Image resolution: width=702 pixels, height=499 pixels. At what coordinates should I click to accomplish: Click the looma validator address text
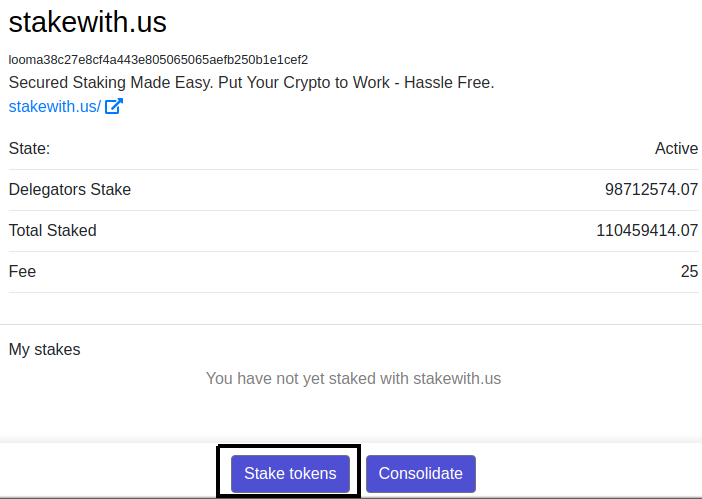point(158,59)
